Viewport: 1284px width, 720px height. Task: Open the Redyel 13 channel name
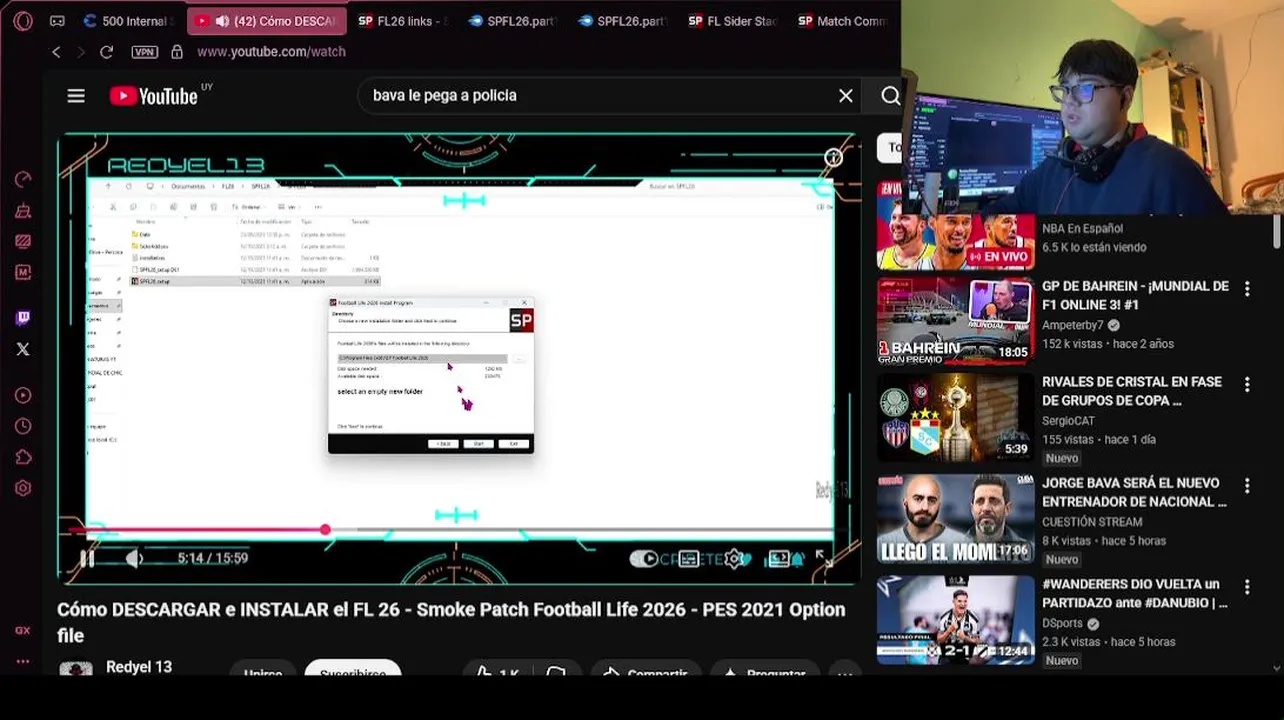(x=139, y=667)
